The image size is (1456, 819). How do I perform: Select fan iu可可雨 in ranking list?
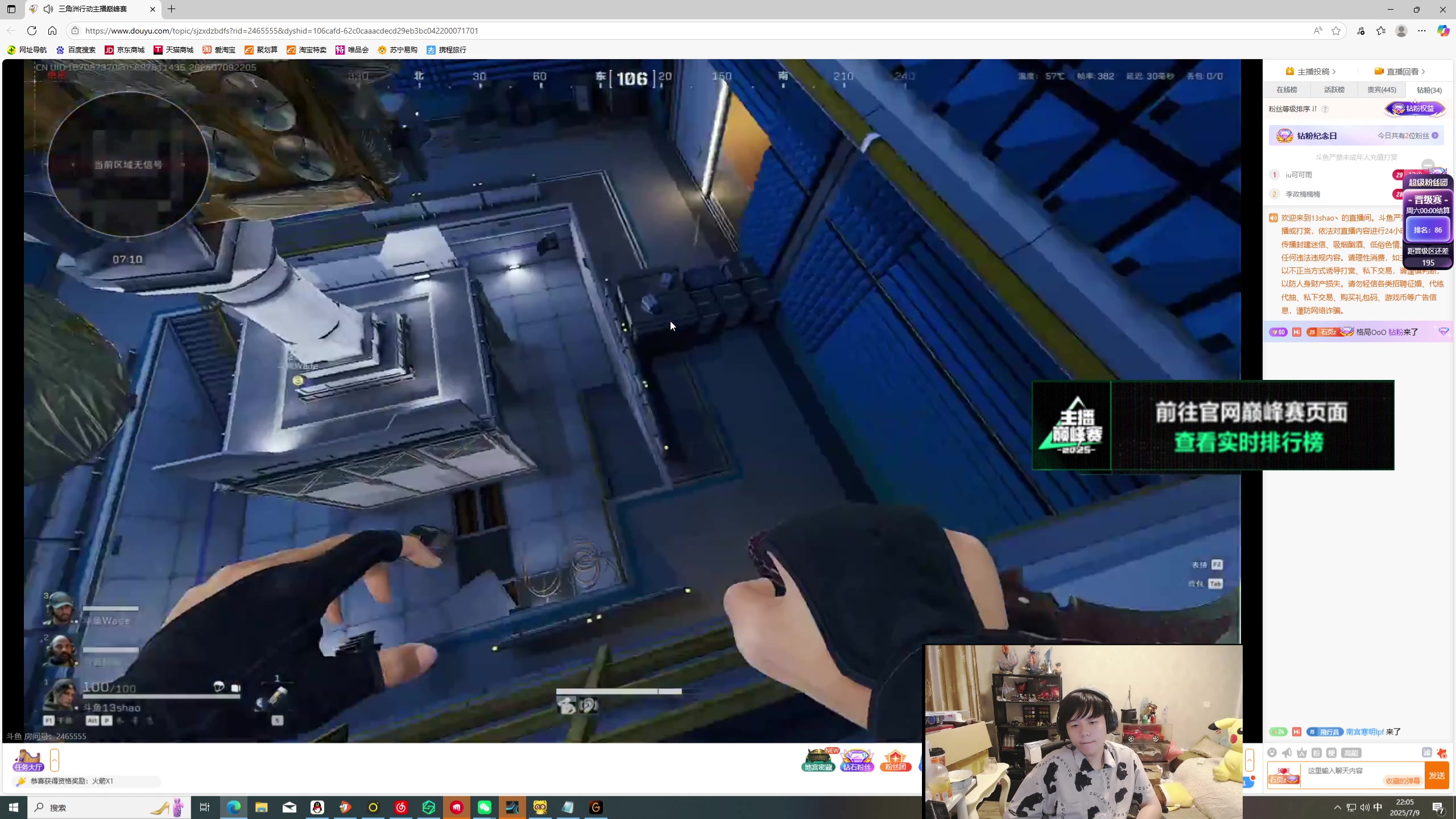[x=1298, y=175]
